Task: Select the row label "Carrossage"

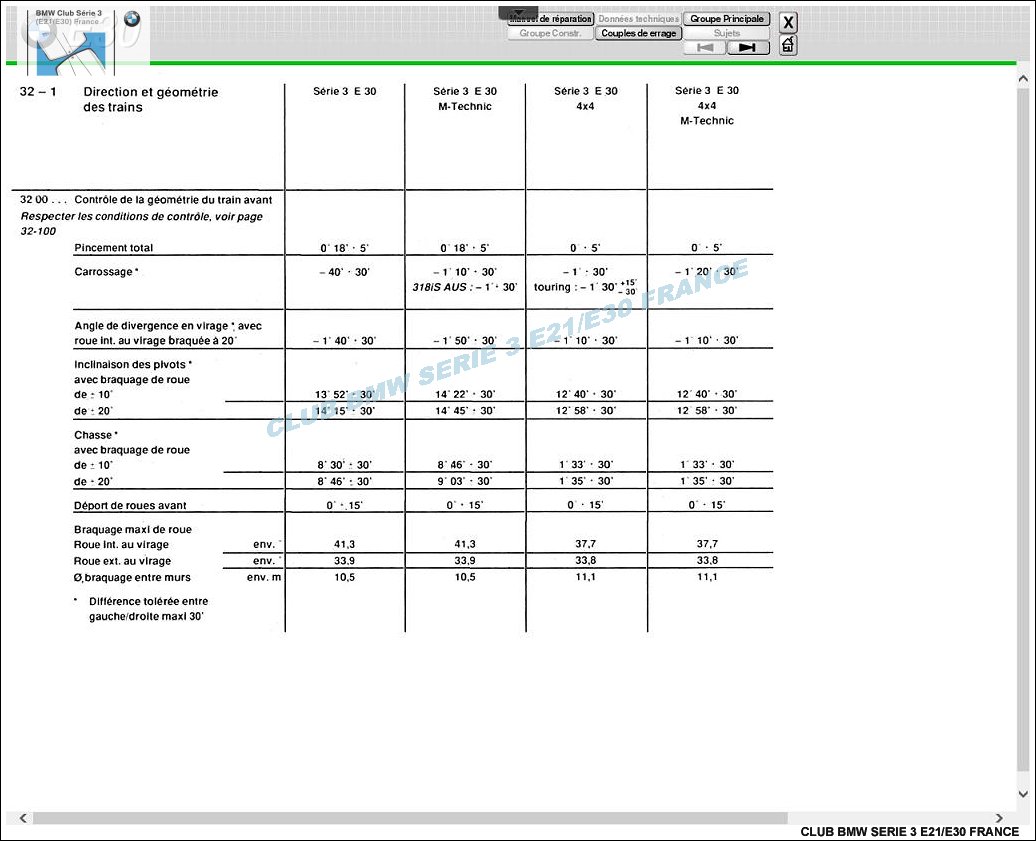Action: [106, 272]
